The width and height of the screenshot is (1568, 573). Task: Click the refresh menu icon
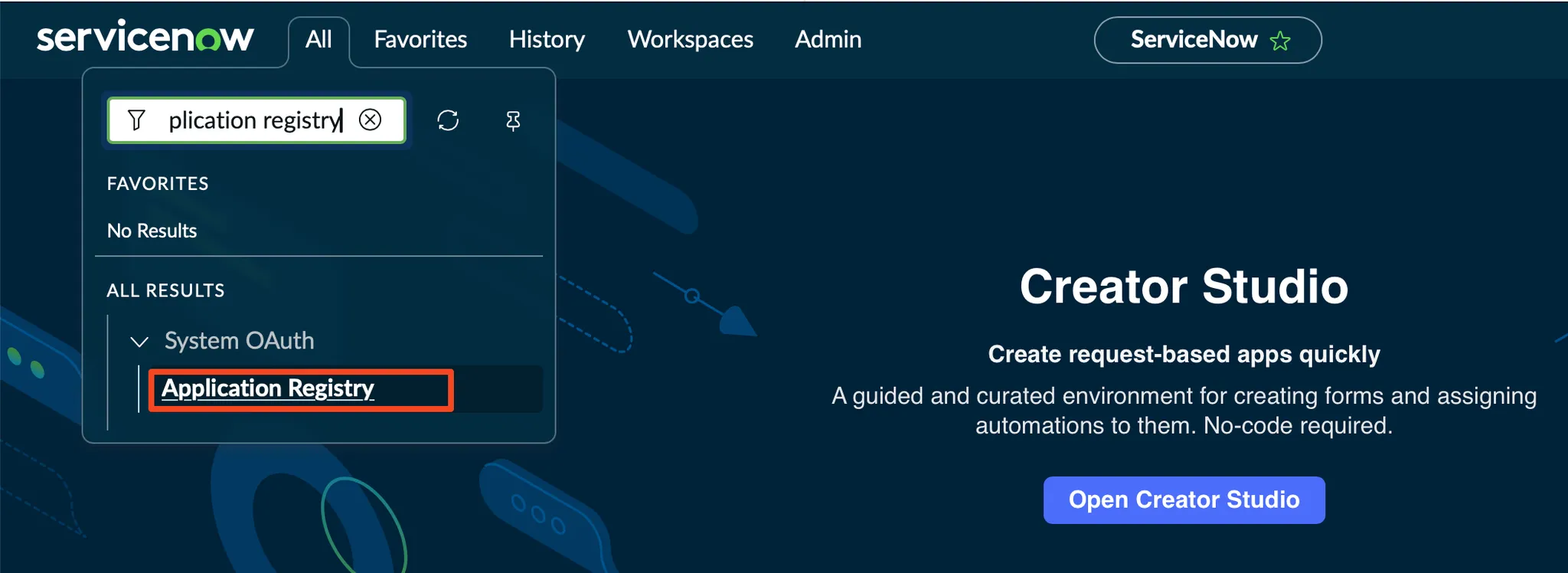coord(448,120)
